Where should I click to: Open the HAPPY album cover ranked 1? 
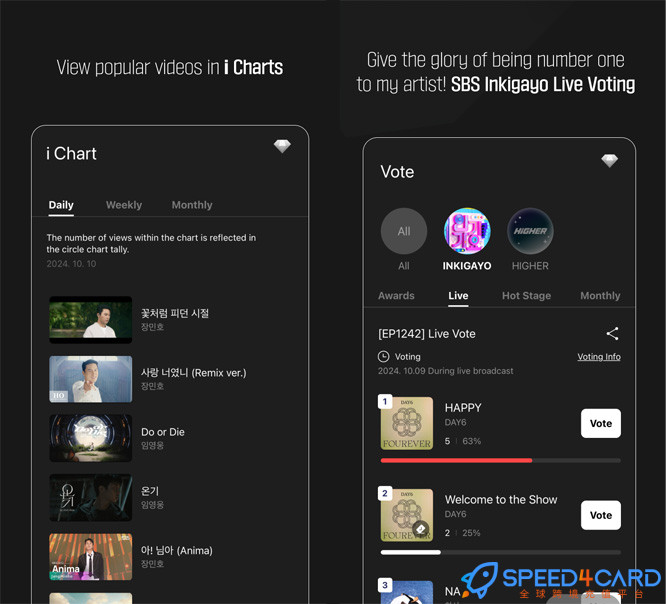[x=407, y=423]
